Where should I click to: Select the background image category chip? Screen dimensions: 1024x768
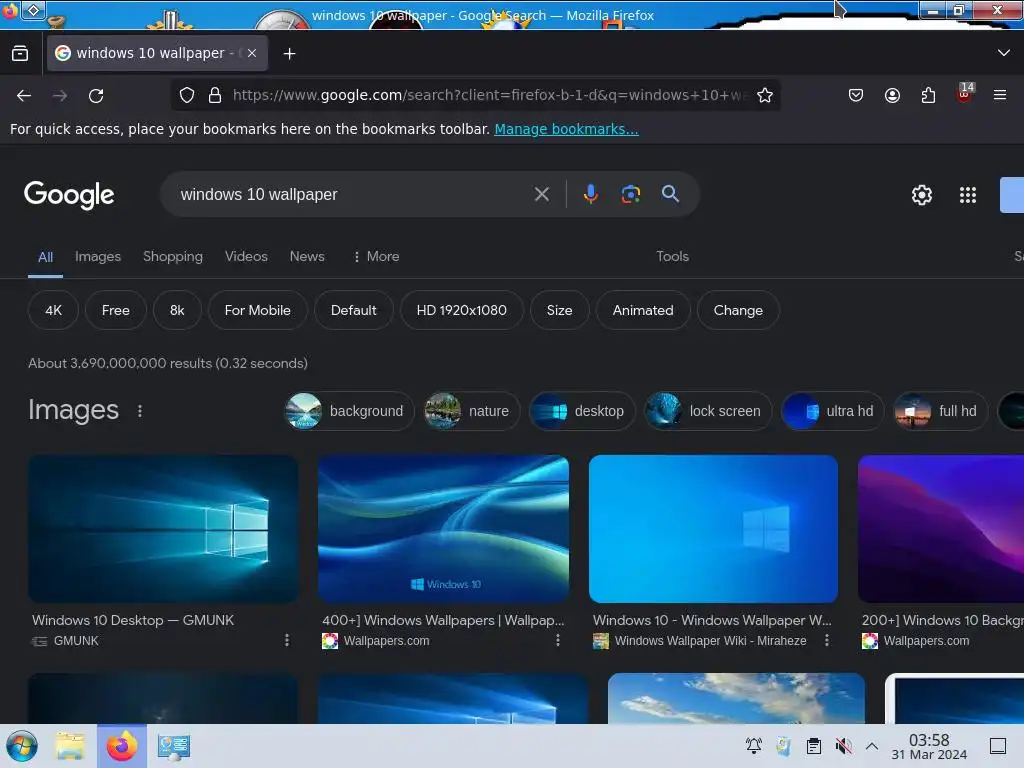(x=349, y=411)
